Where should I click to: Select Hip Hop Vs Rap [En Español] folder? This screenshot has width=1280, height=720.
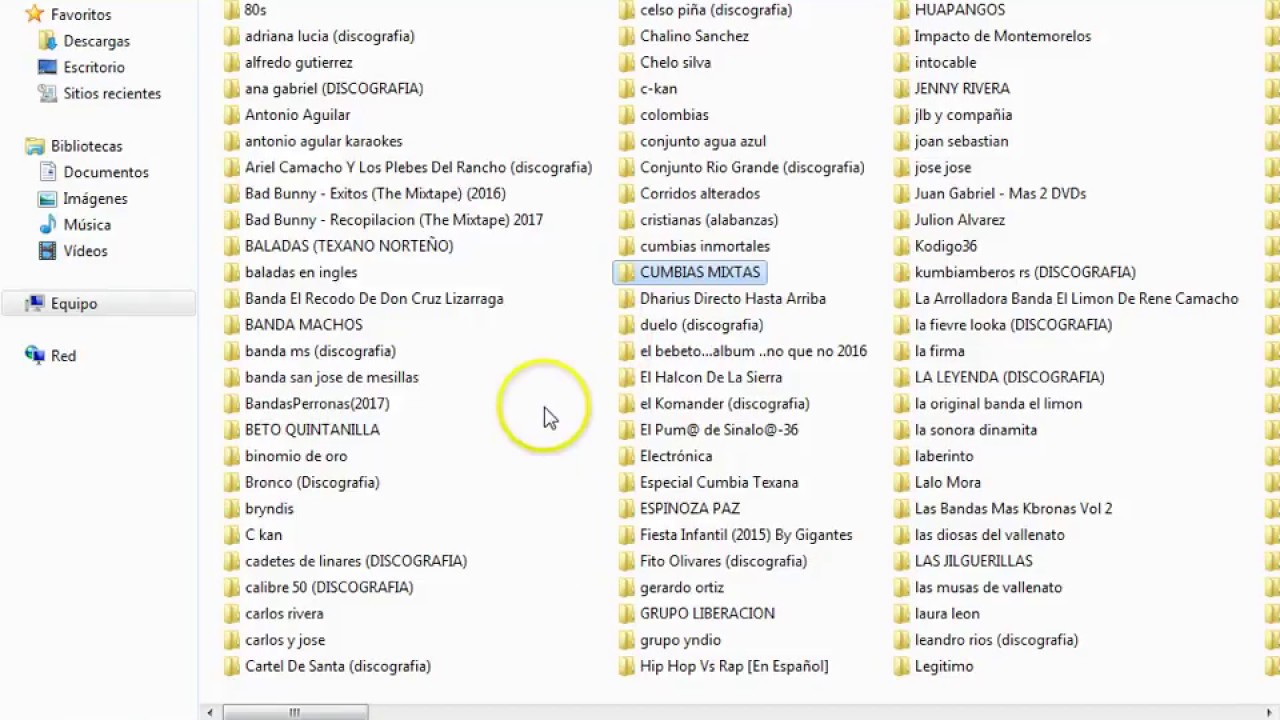pos(734,666)
